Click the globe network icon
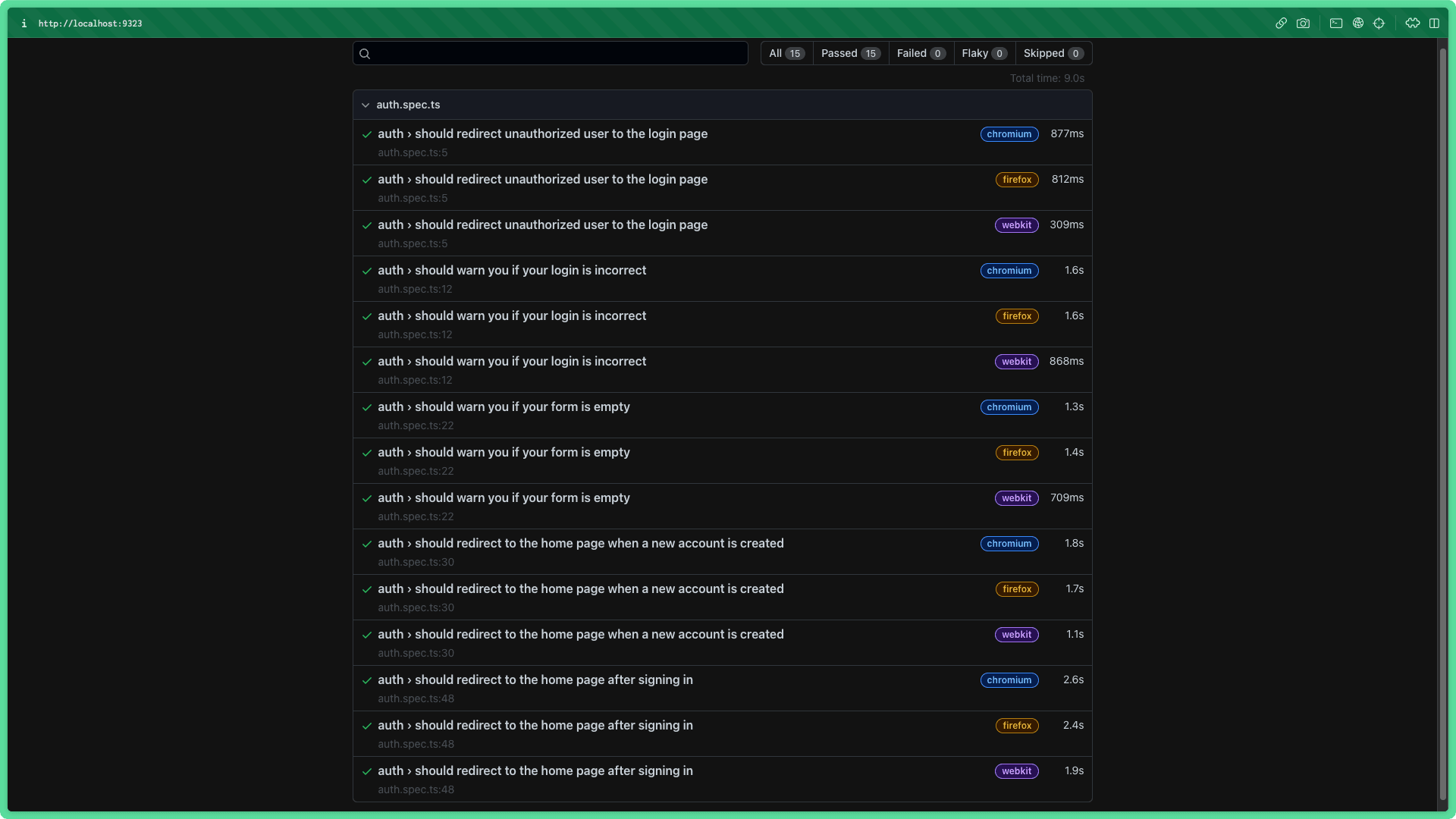The height and width of the screenshot is (819, 1456). [1358, 24]
